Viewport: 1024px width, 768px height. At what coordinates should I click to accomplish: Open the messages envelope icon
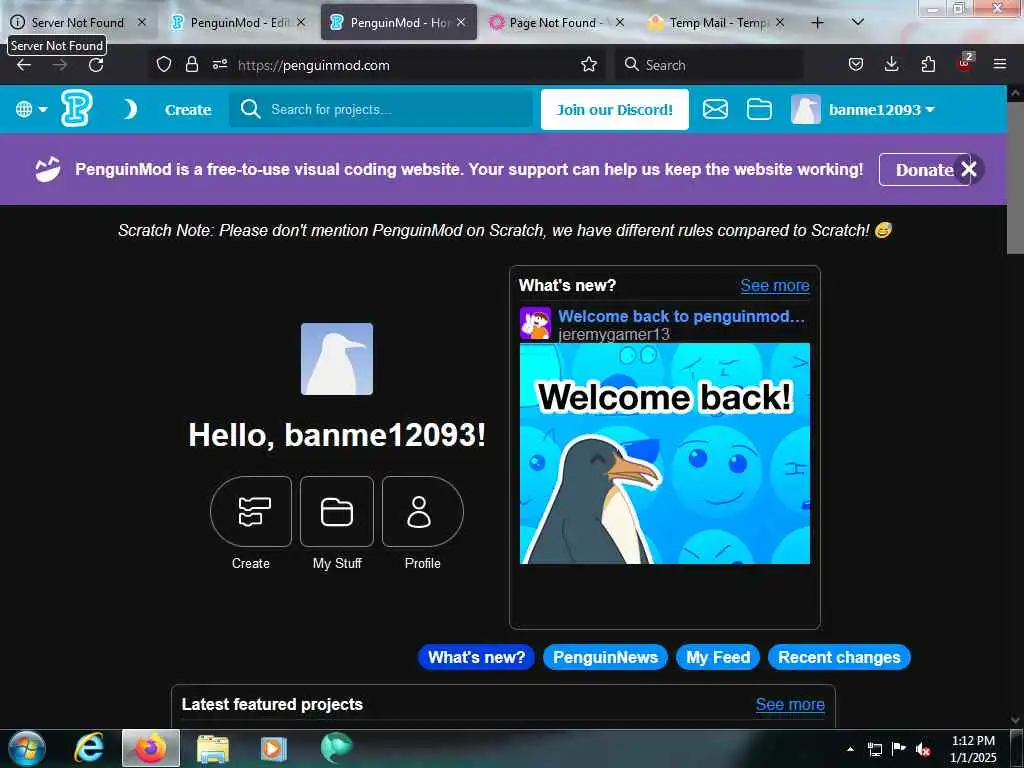click(x=715, y=109)
